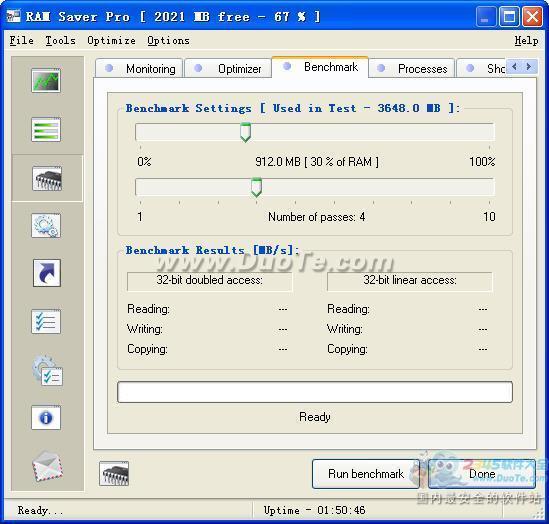This screenshot has width=549, height=524.
Task: Click the 32-bit linear access header
Action: point(410,281)
